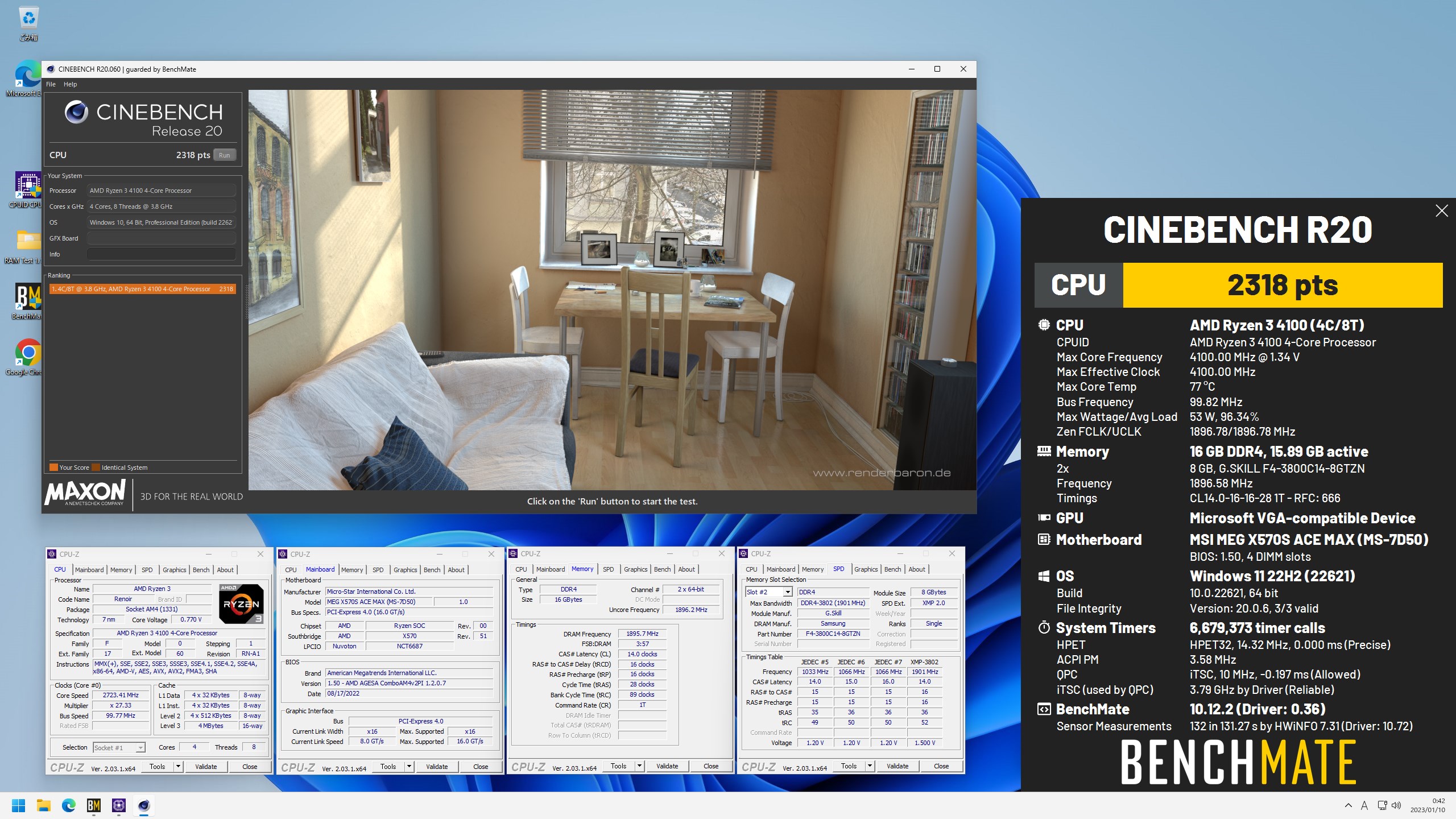Click the CPU-Z icon in first window title
The height and width of the screenshot is (819, 1456).
coord(52,554)
